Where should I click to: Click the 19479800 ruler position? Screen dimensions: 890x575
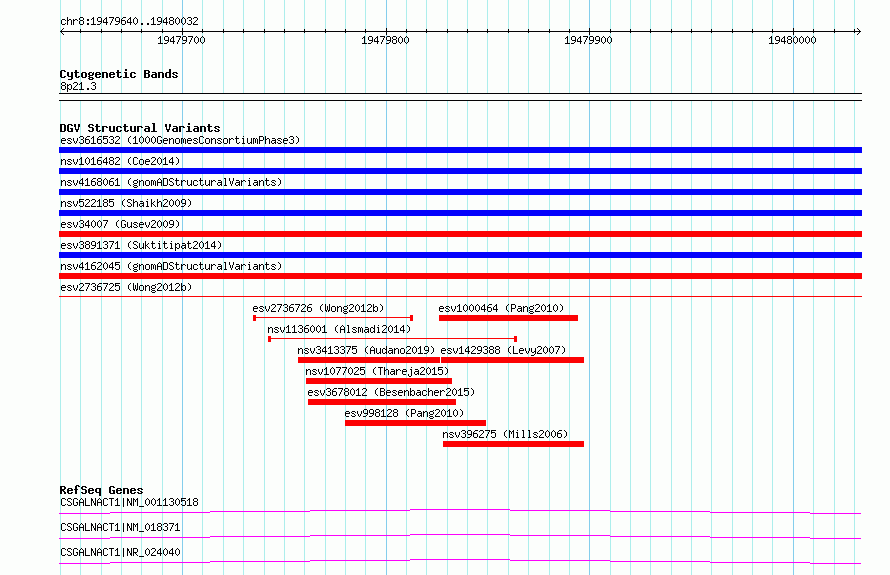(385, 40)
